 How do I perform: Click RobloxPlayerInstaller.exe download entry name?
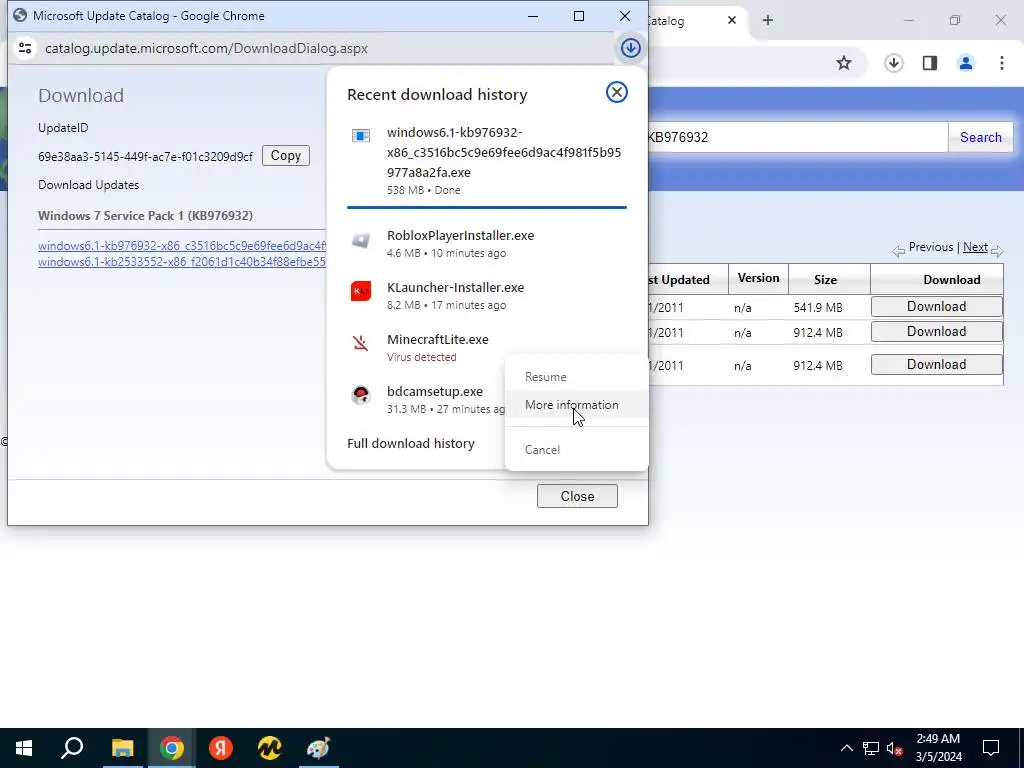pyautogui.click(x=460, y=235)
